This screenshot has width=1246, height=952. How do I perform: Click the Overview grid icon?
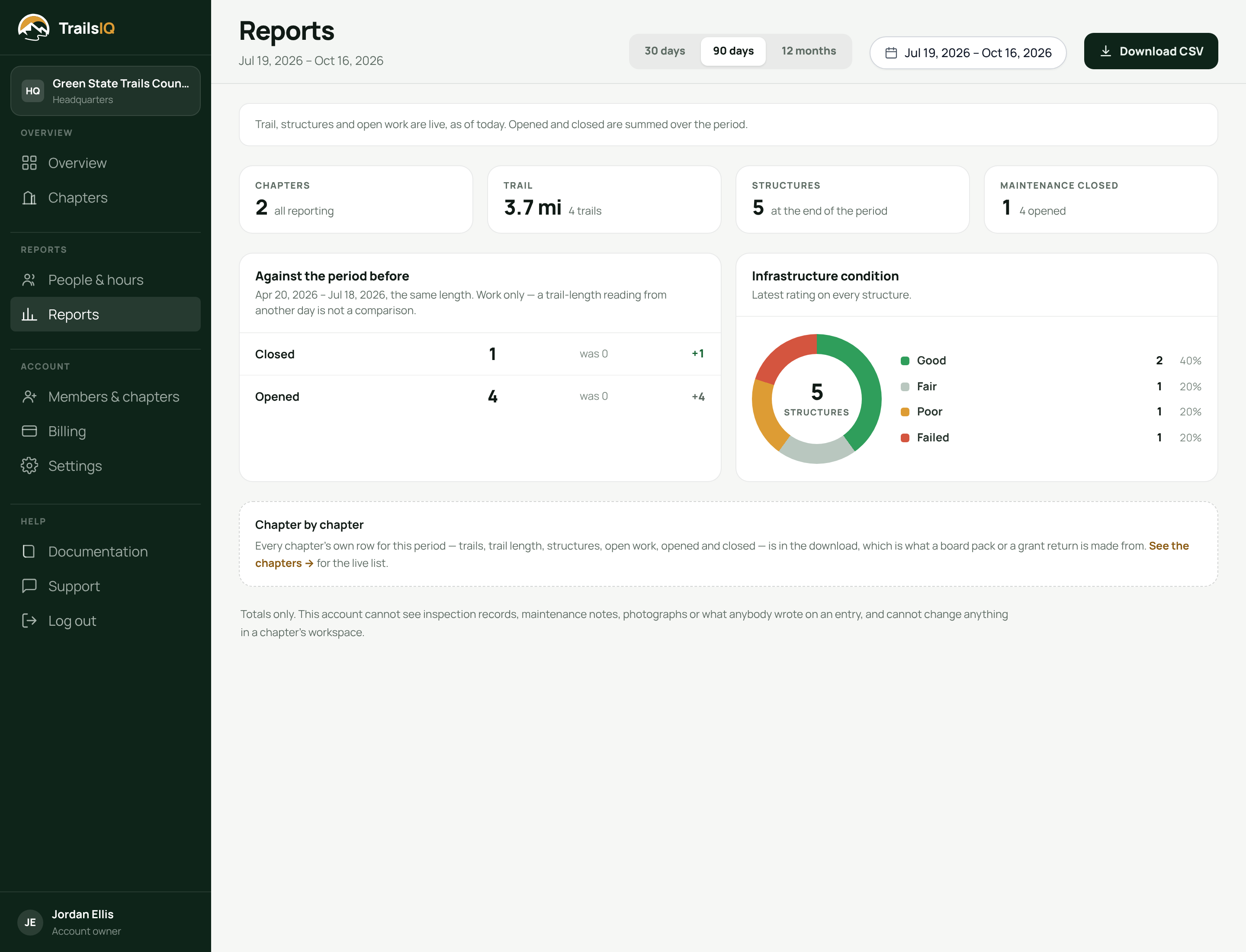coord(29,163)
